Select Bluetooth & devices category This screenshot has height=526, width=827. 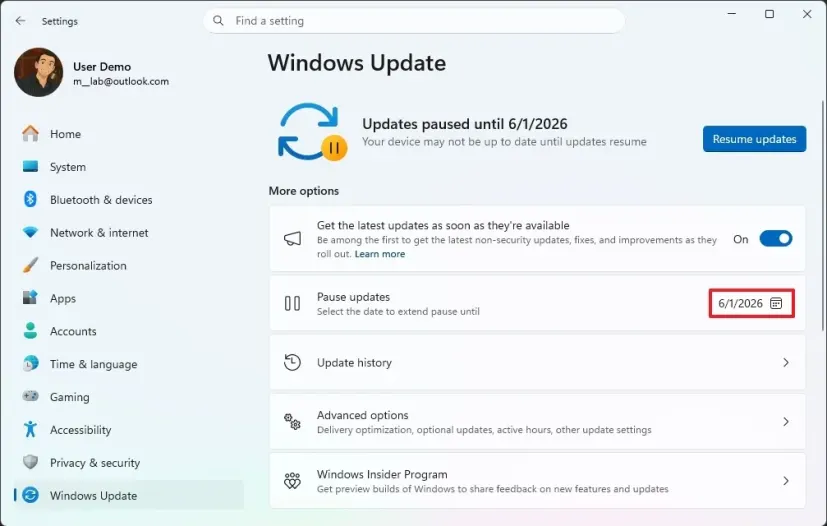(101, 199)
